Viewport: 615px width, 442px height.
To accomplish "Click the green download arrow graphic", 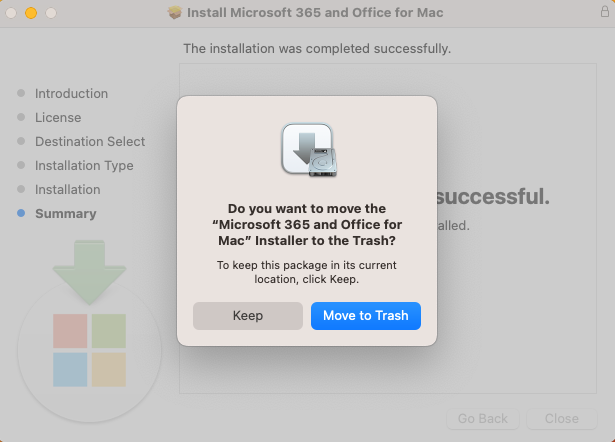I will point(89,272).
